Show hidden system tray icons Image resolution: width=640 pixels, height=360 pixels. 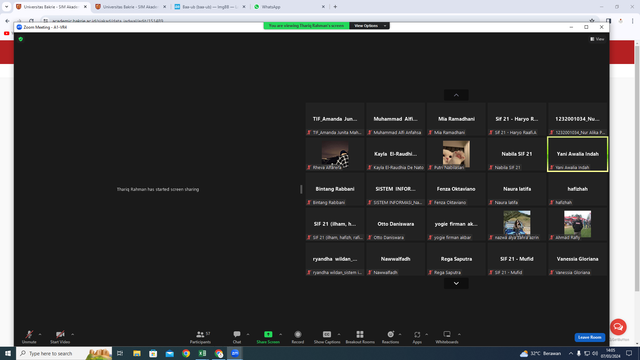(x=571, y=353)
